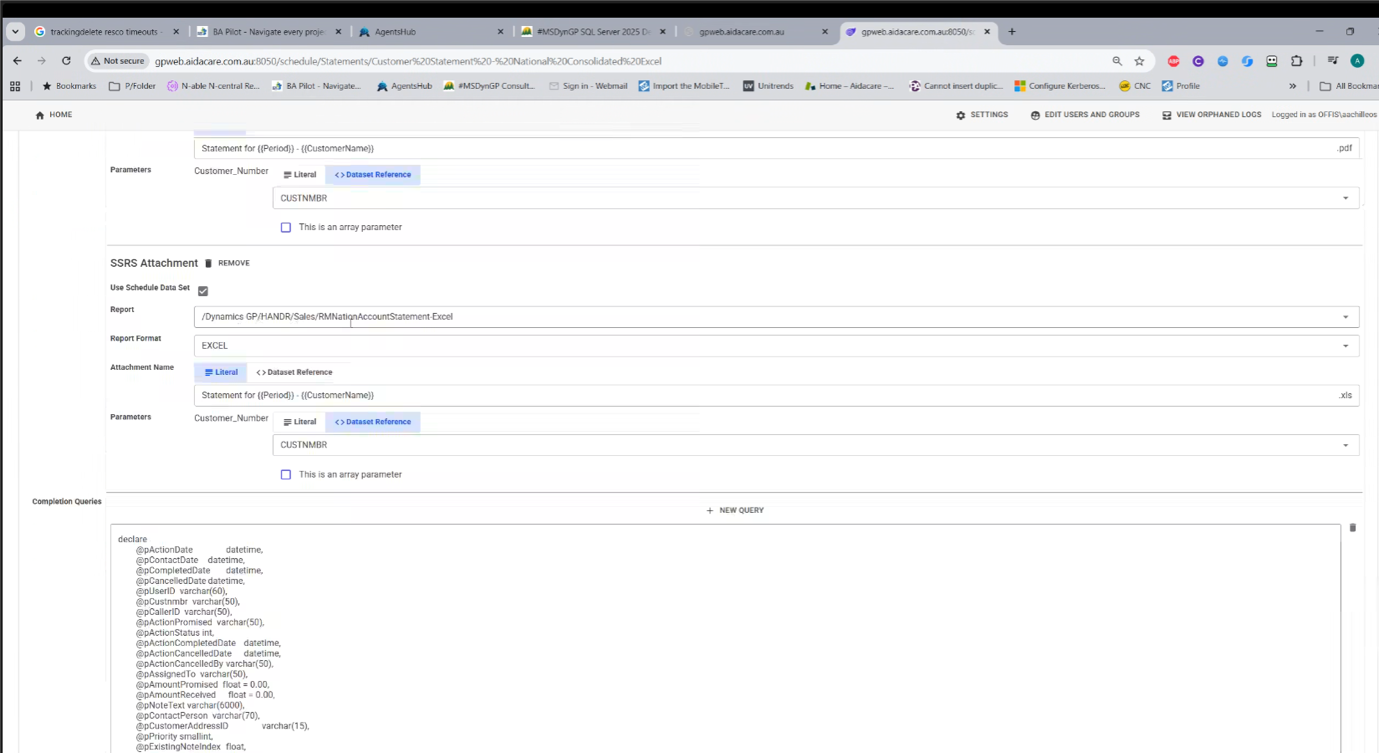Select the Literal tab for Attachment Name
The height and width of the screenshot is (753, 1379).
221,372
